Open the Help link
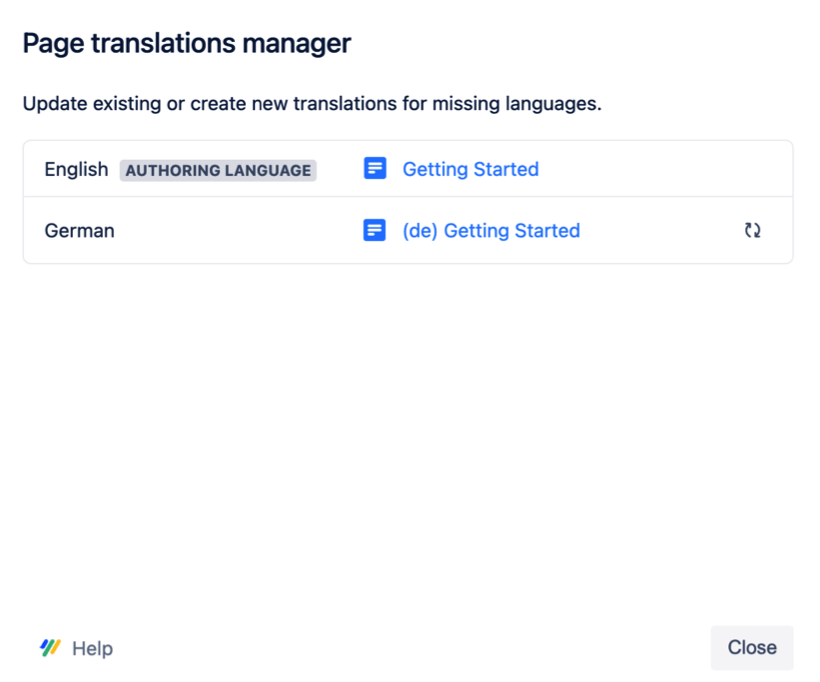Screen dimensions: 820x682 [91, 648]
